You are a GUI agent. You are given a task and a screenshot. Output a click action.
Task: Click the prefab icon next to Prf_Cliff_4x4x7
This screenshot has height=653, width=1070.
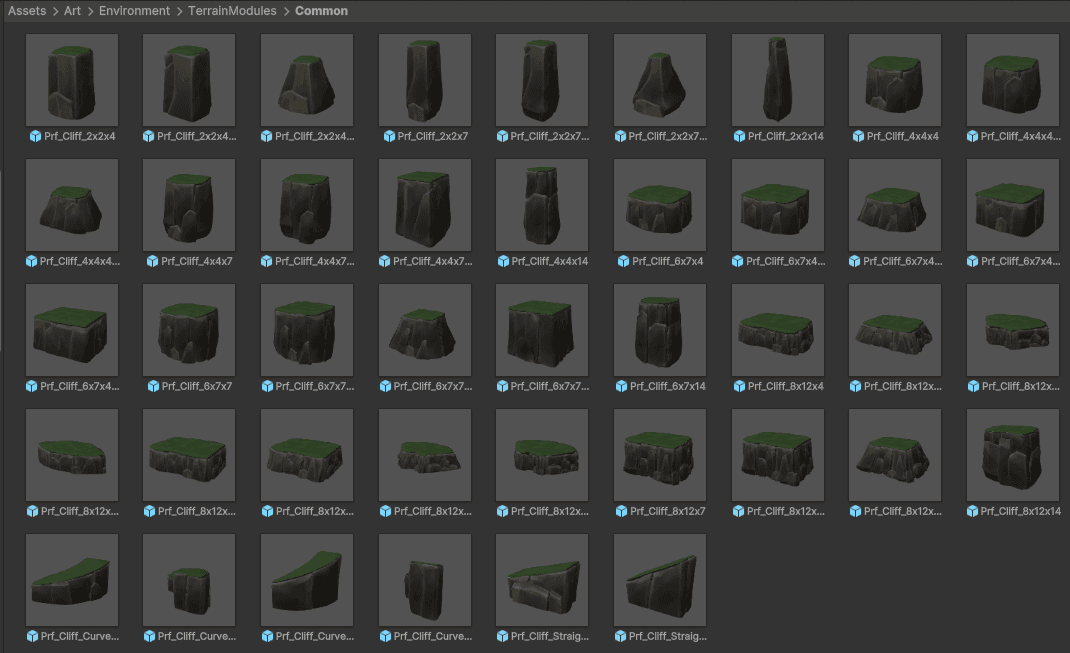pos(152,261)
